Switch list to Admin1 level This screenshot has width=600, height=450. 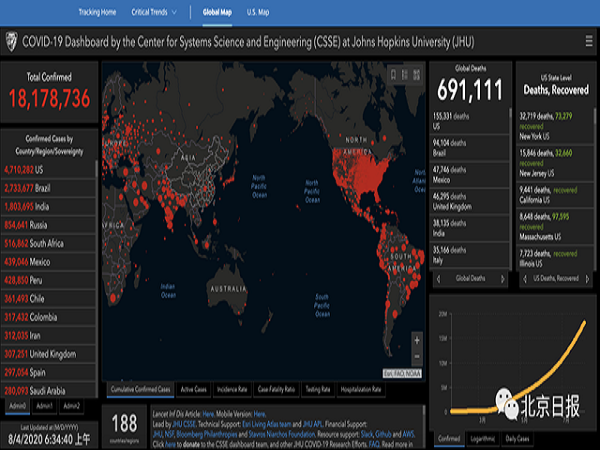coord(43,405)
